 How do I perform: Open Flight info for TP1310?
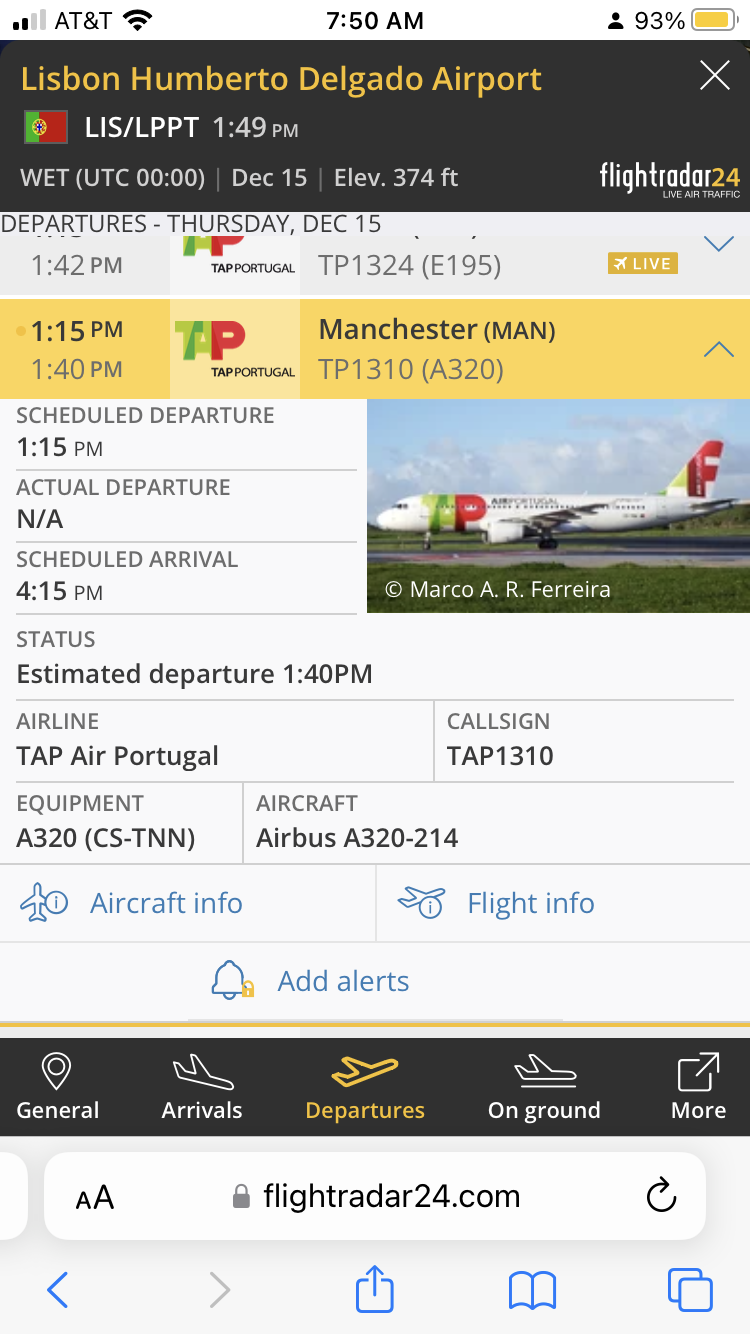[497, 903]
